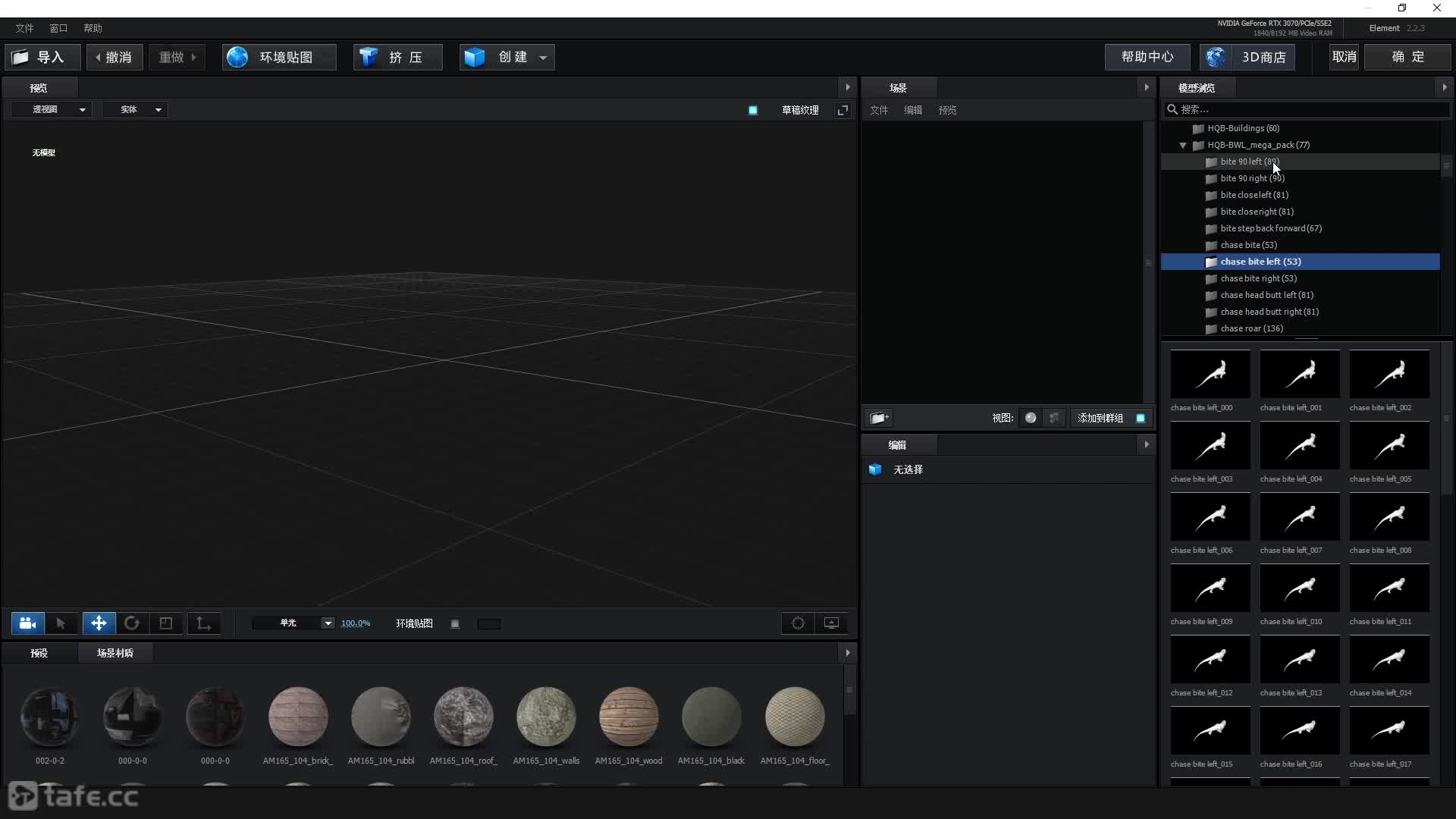Open the scene panel options arrow
The height and width of the screenshot is (819, 1456).
tap(1147, 87)
